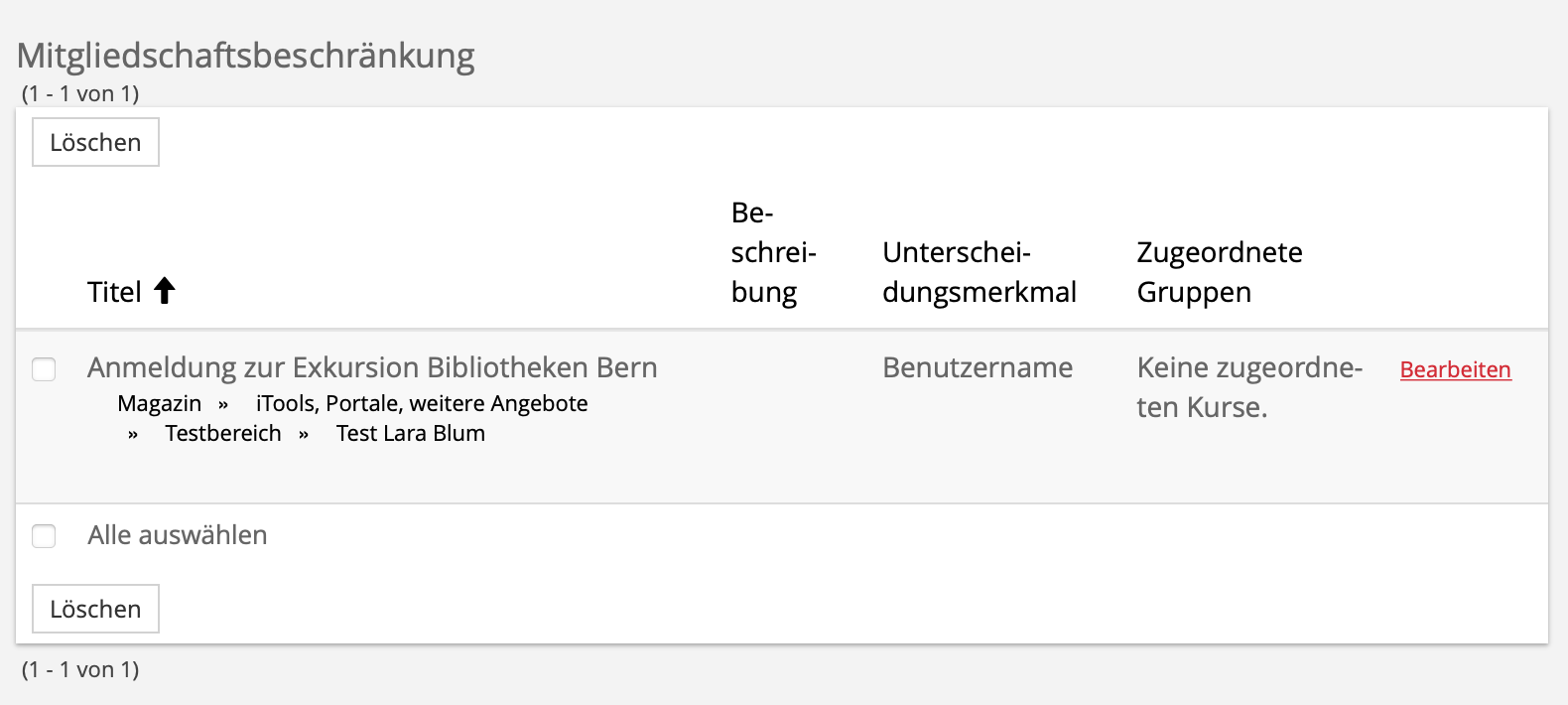The image size is (1568, 705).
Task: Click the ascending sort arrow icon
Action: pos(165,291)
